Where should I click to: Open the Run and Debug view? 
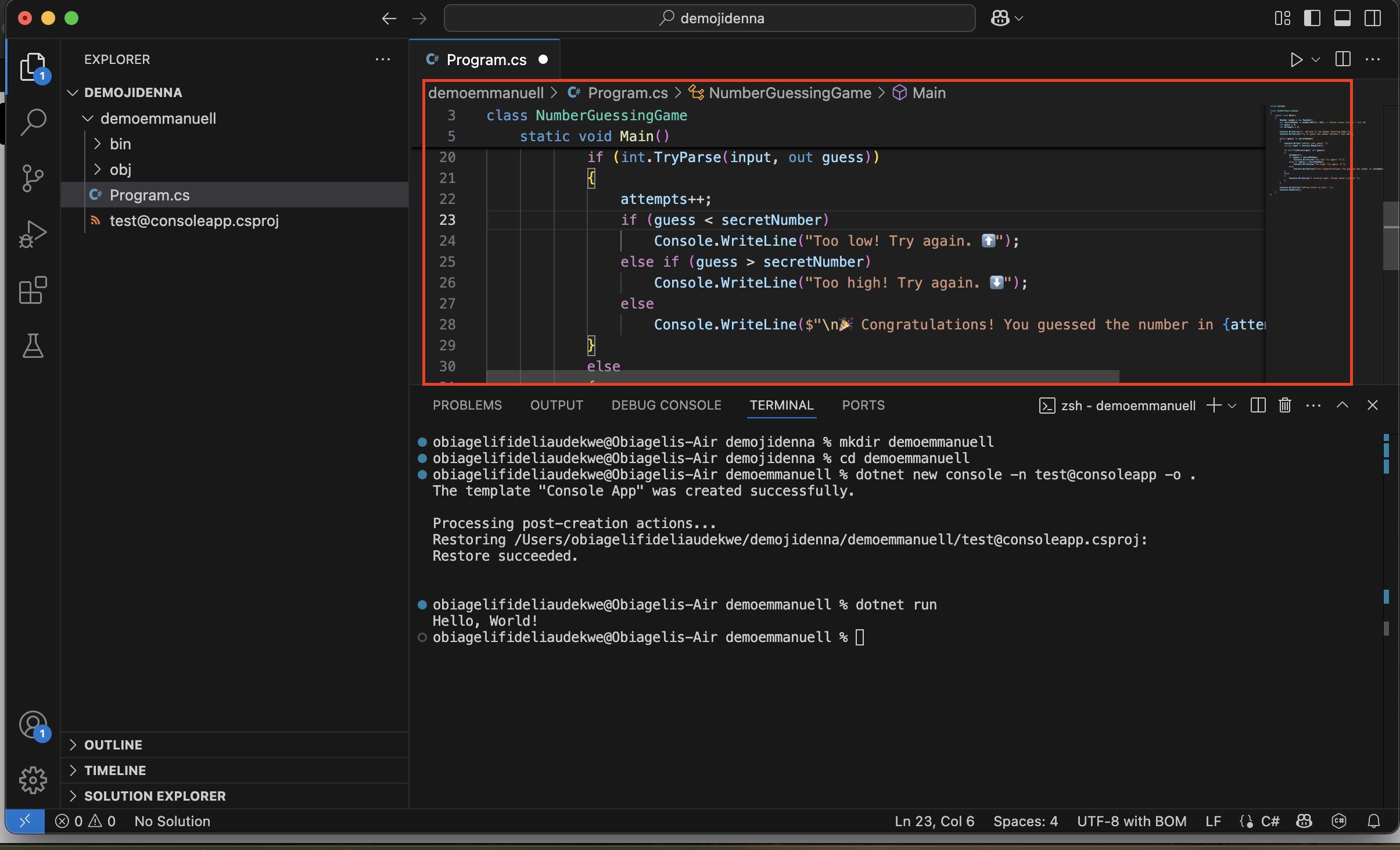point(33,234)
